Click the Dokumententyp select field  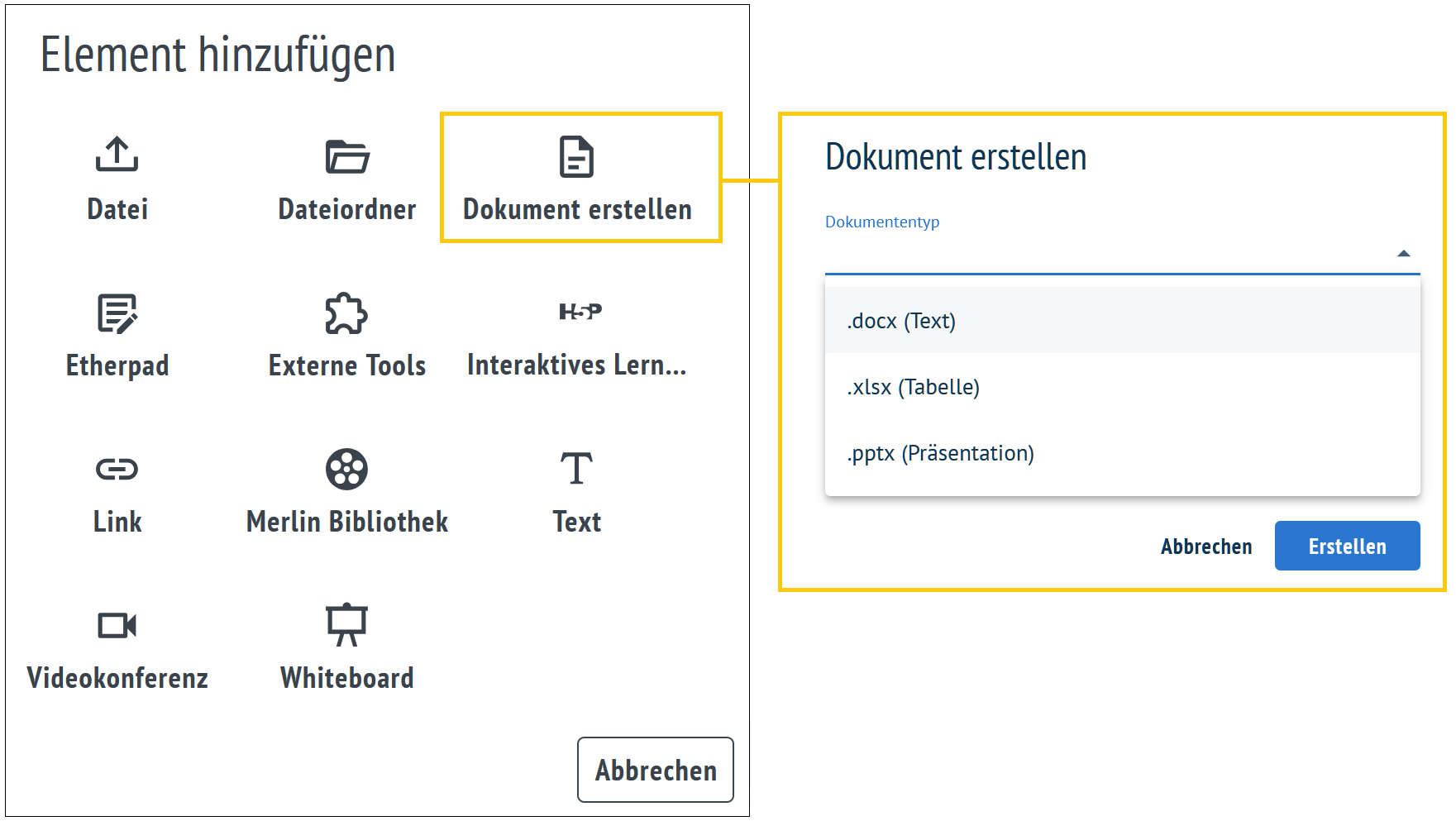point(1108,254)
